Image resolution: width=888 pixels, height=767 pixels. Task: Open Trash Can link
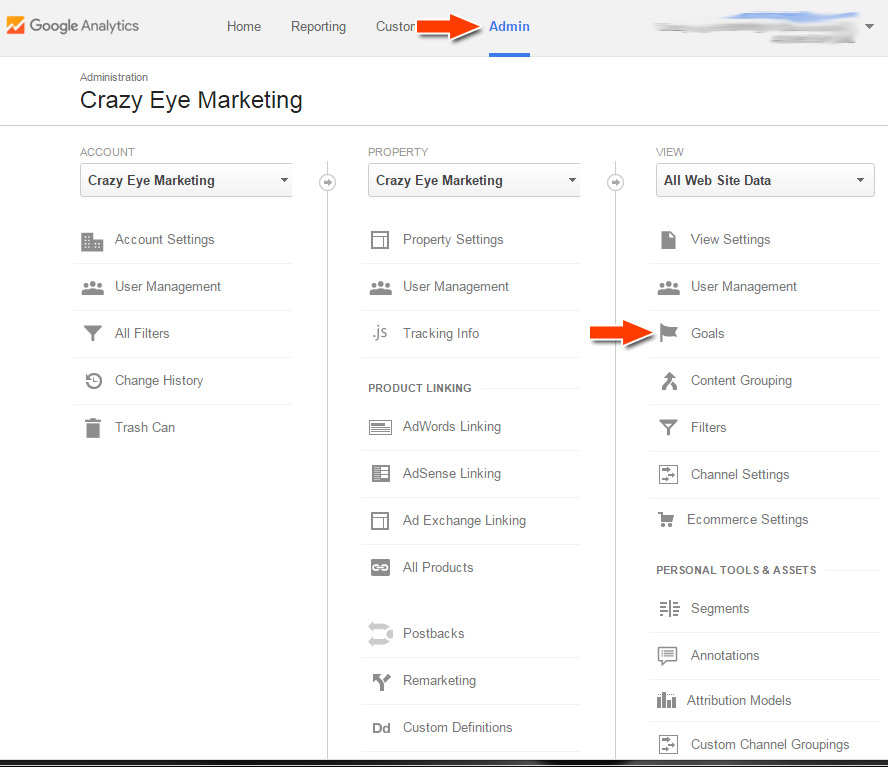point(145,427)
